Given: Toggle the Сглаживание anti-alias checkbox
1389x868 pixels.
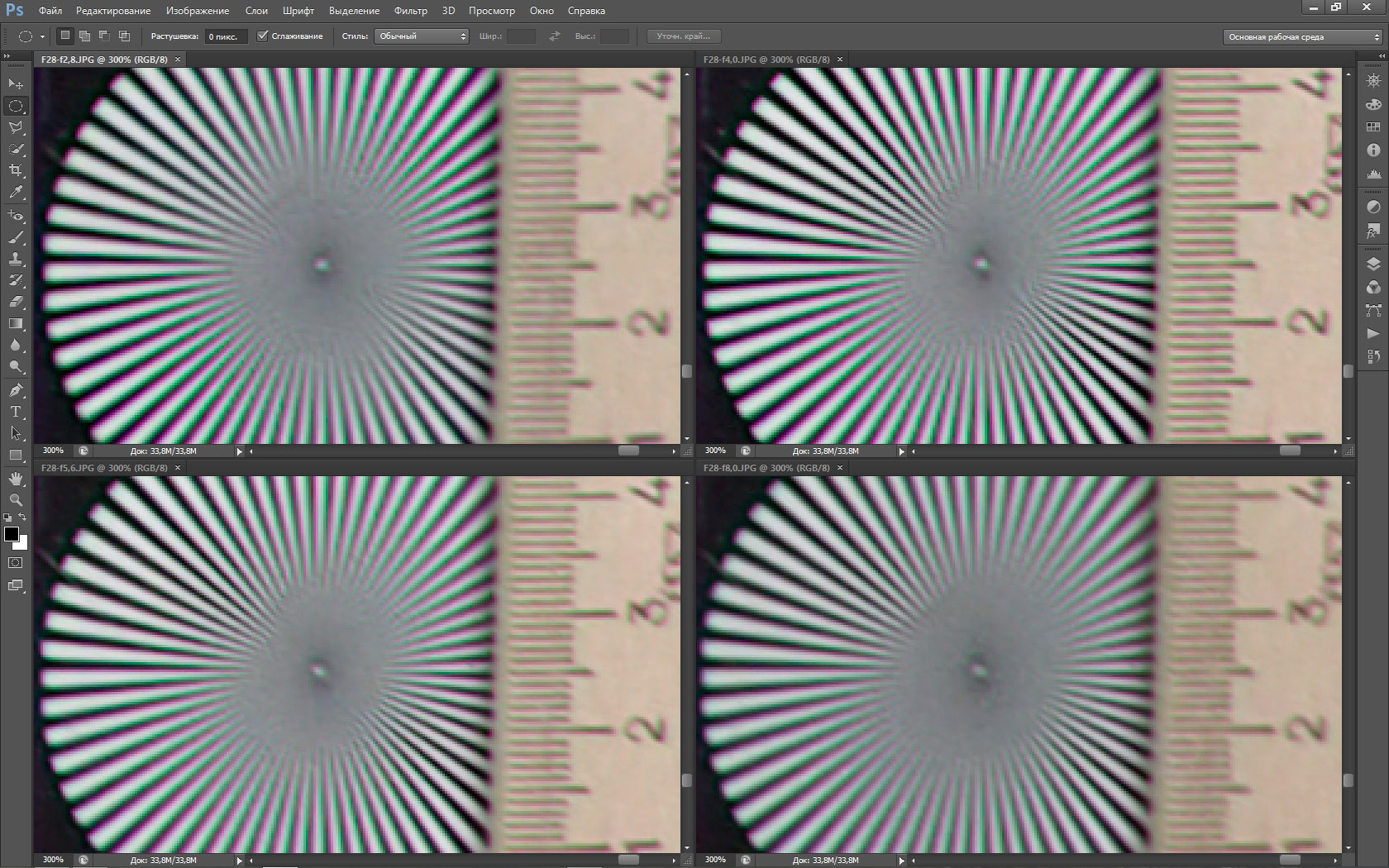Looking at the screenshot, I should pyautogui.click(x=262, y=36).
